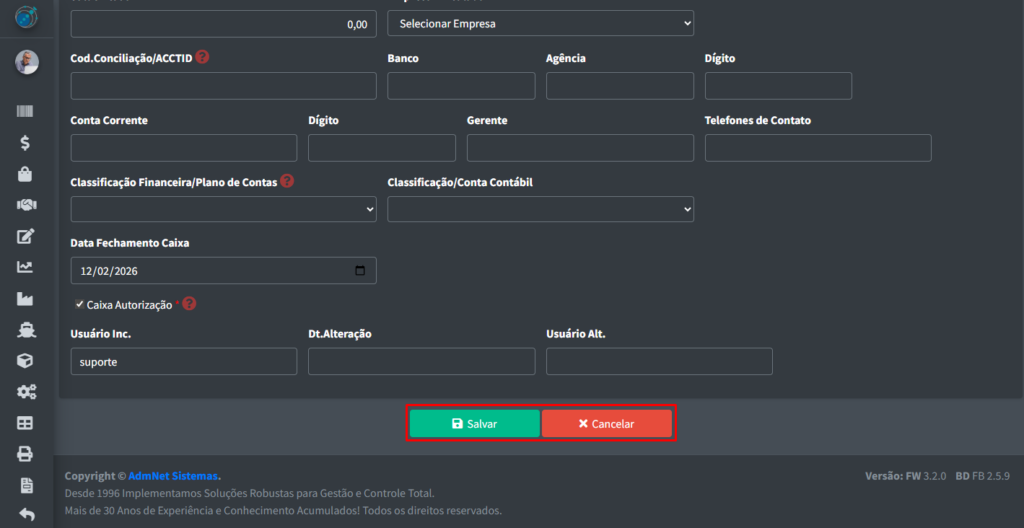The image size is (1024, 528).
Task: Open calendar picker for Data Fechamento Caixa
Action: click(x=360, y=271)
